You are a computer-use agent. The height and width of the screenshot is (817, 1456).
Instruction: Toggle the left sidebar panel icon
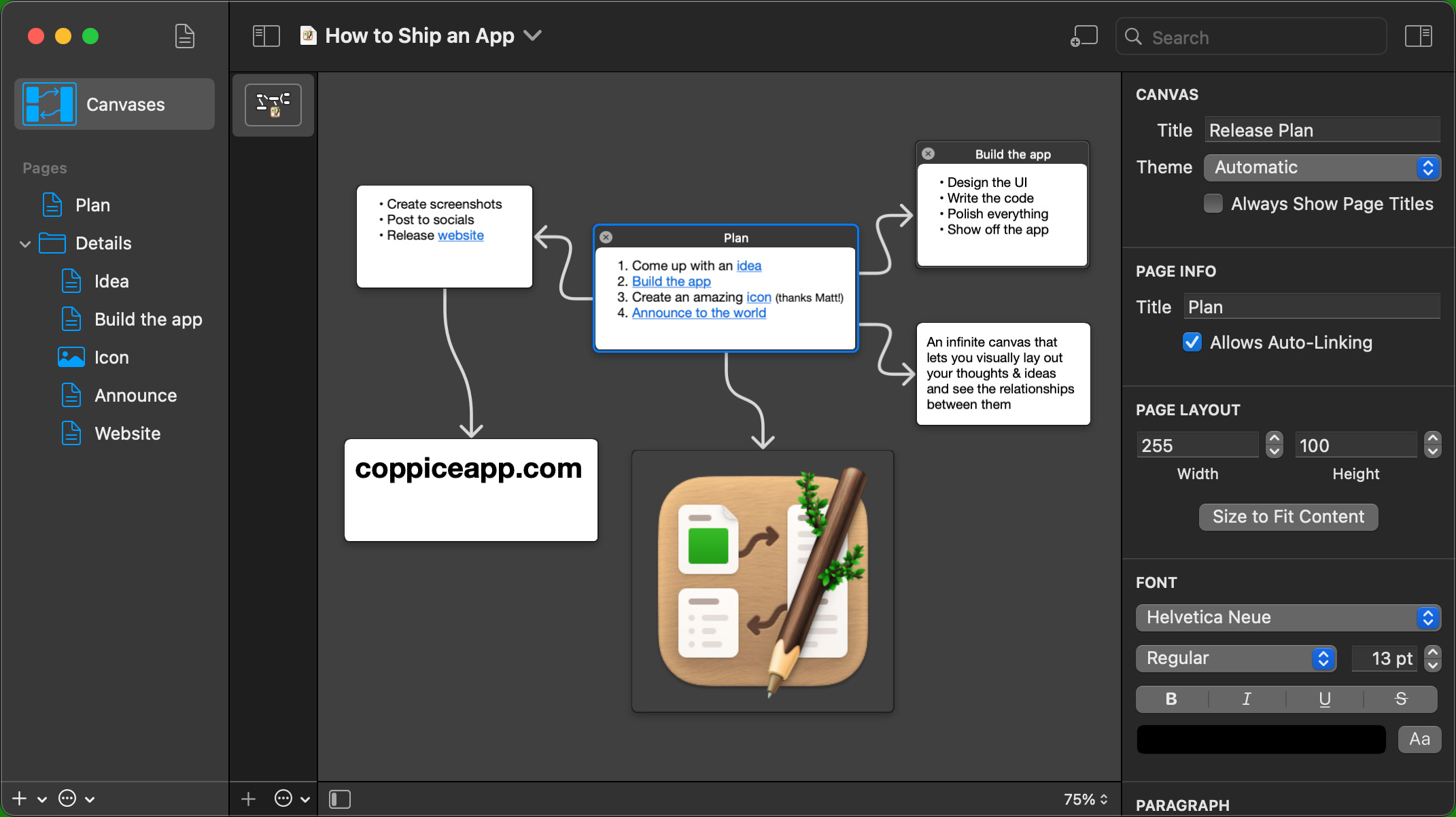[x=266, y=36]
